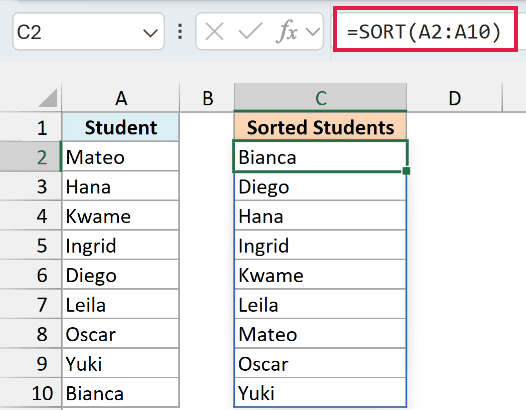Click the three-dot formula bar handle
The height and width of the screenshot is (410, 526).
coord(180,32)
